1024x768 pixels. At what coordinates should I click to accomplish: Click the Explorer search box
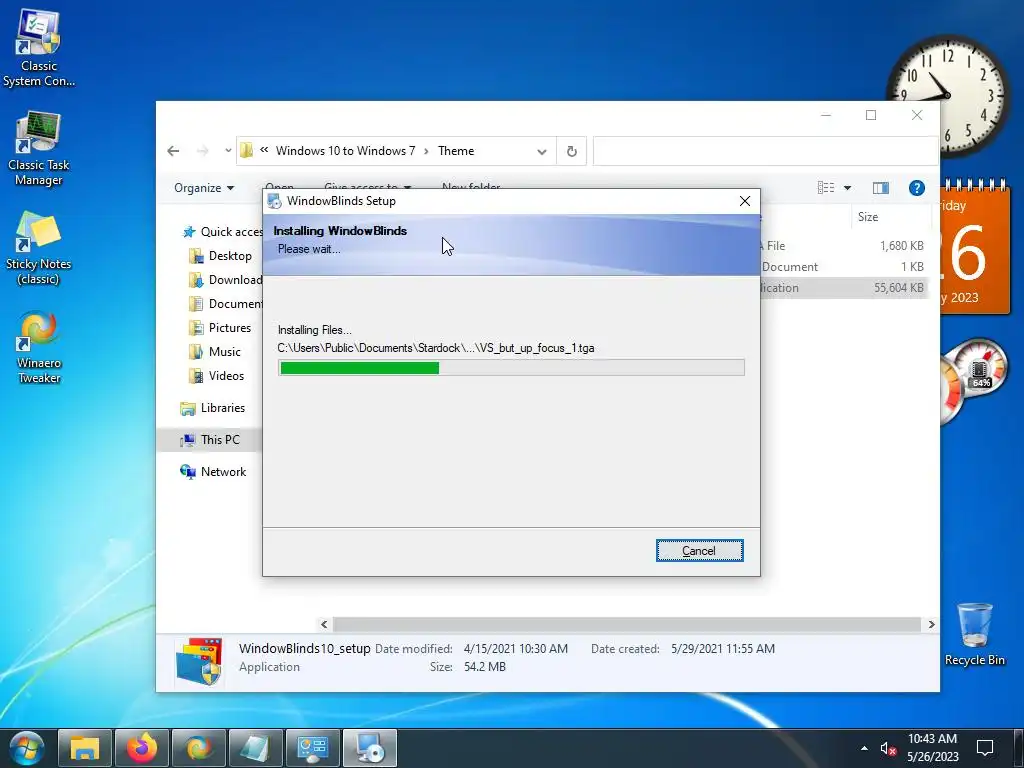pyautogui.click(x=765, y=151)
